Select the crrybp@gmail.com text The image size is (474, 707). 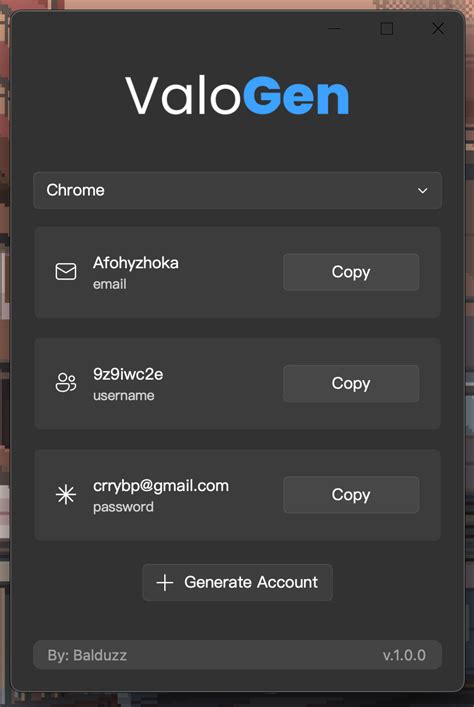[161, 486]
